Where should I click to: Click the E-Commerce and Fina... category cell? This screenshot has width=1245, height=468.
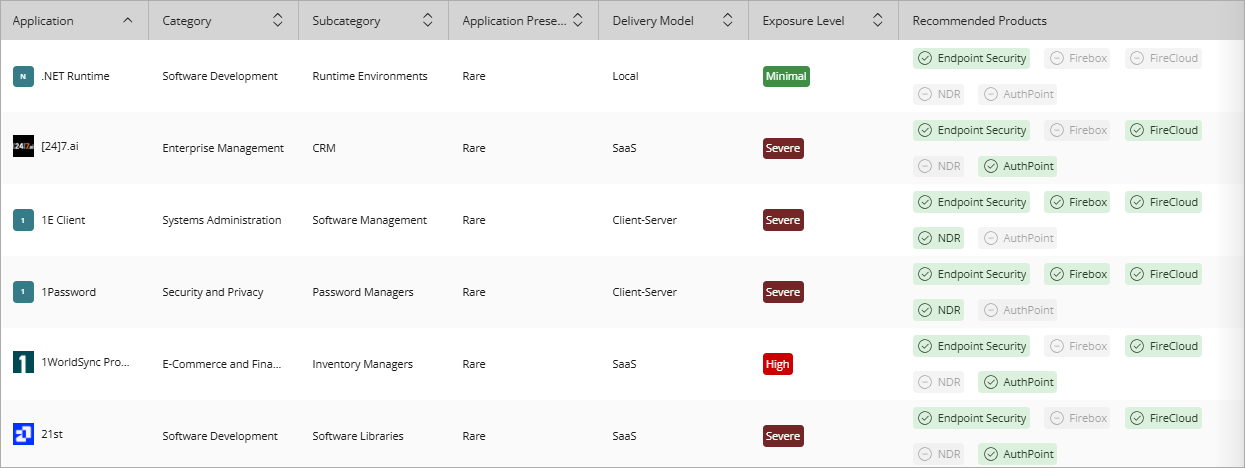click(222, 364)
